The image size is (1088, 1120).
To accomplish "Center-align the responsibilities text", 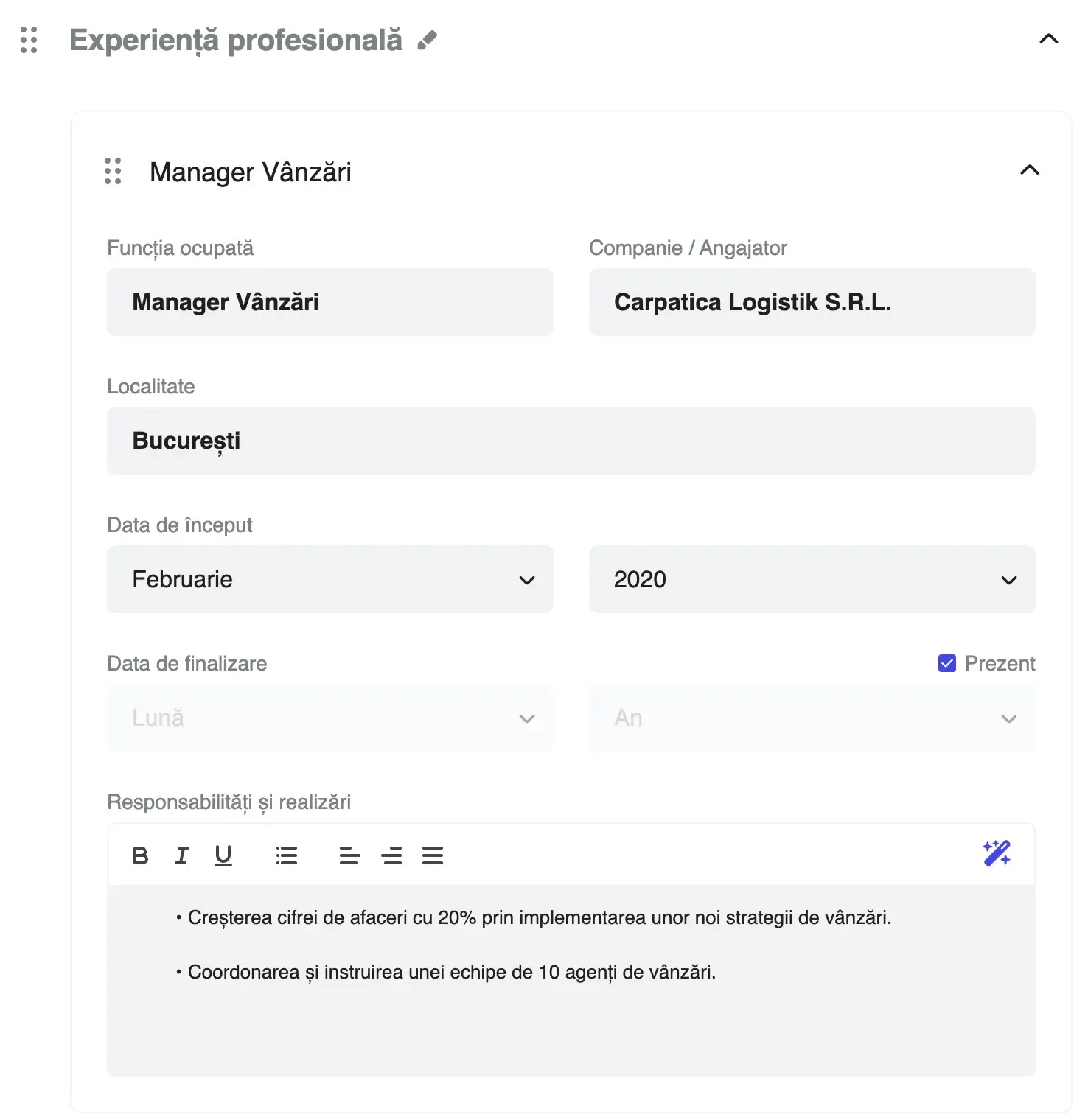I will (391, 855).
